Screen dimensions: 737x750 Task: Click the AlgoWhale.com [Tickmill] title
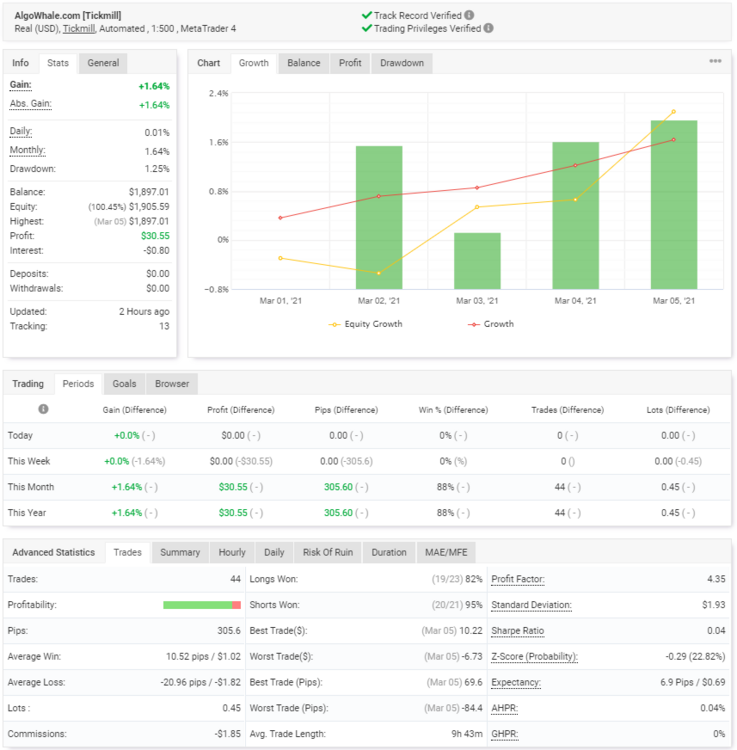pyautogui.click(x=68, y=16)
